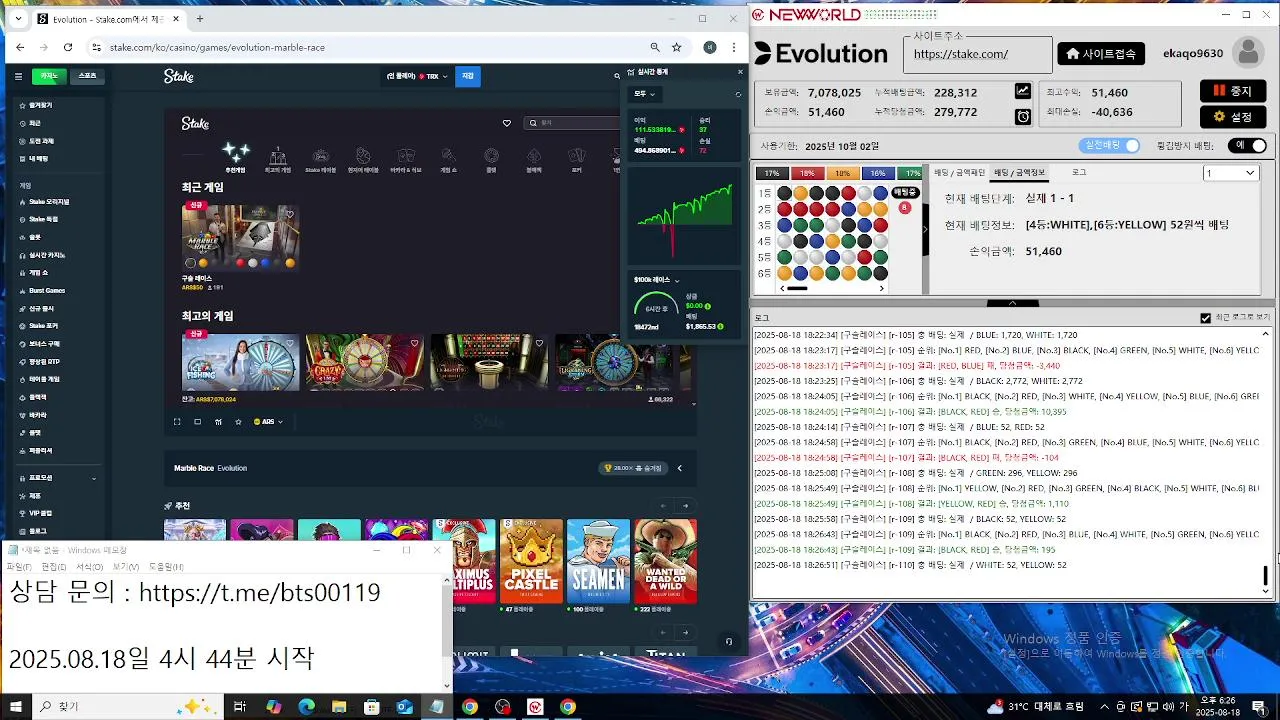Open the Ice Fishing game thumbnail
This screenshot has width=1280, height=720.
tap(240, 362)
